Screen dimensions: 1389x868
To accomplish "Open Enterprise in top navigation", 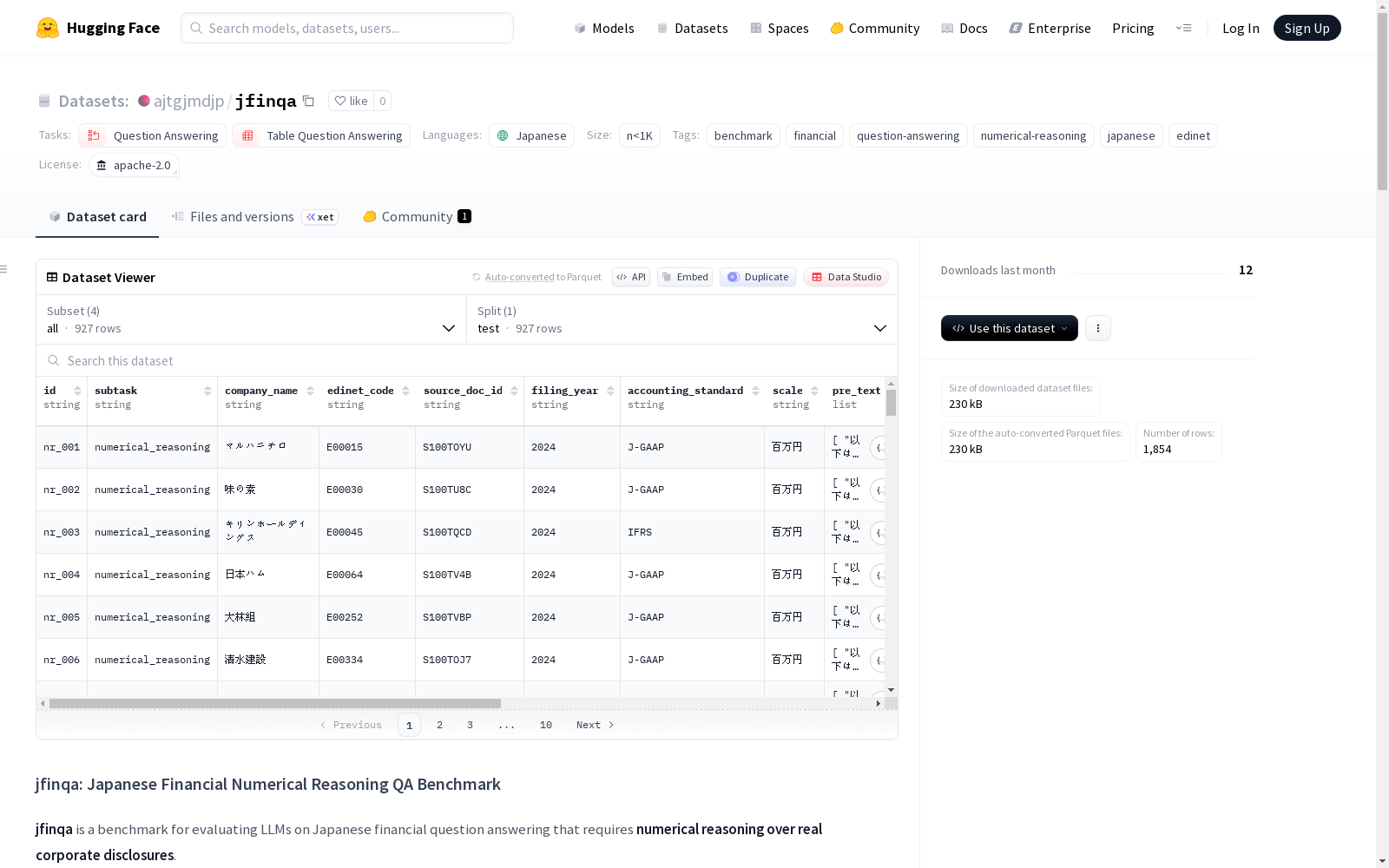I will [x=1050, y=28].
